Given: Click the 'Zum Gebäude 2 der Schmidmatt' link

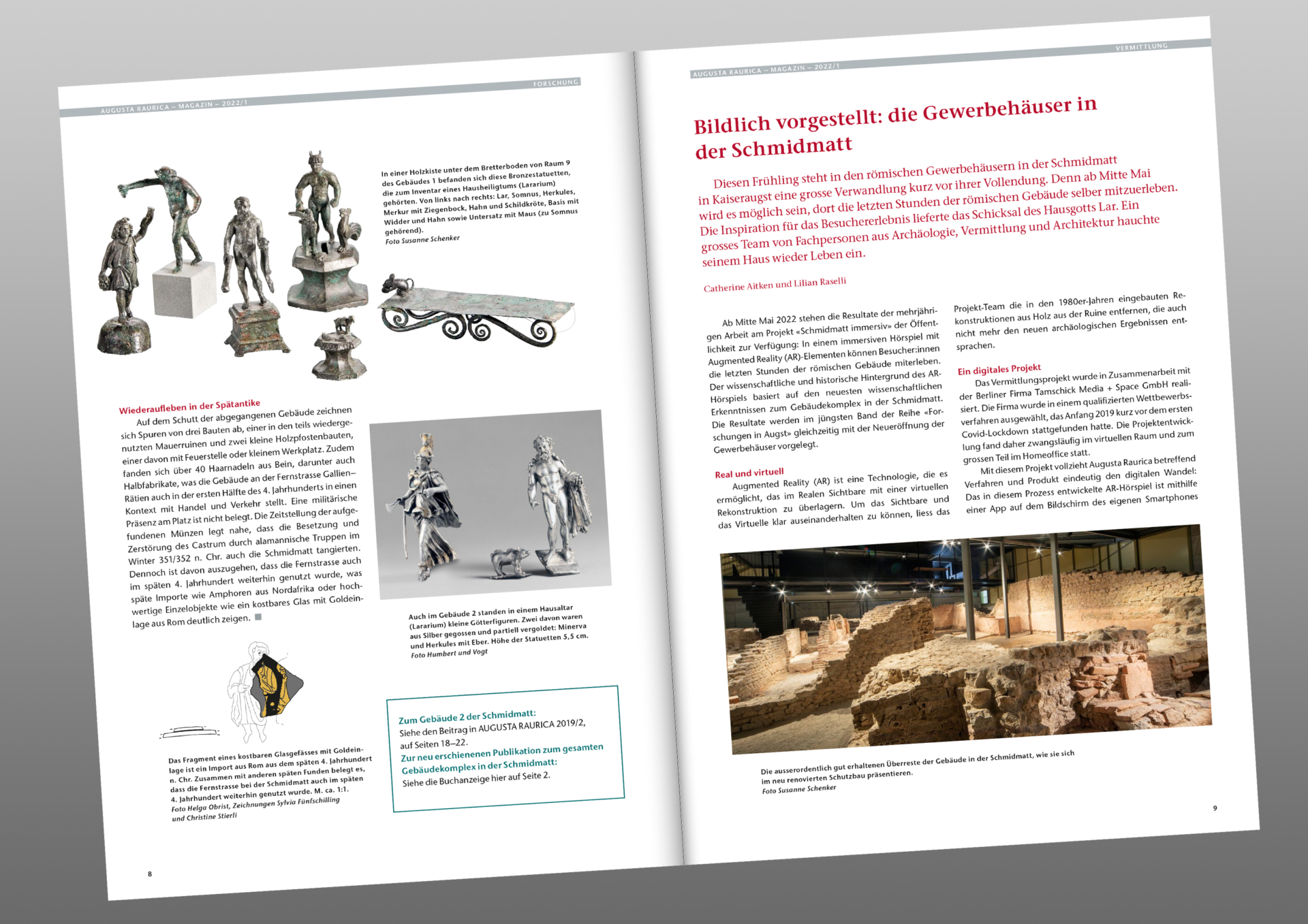Looking at the screenshot, I should tap(467, 716).
